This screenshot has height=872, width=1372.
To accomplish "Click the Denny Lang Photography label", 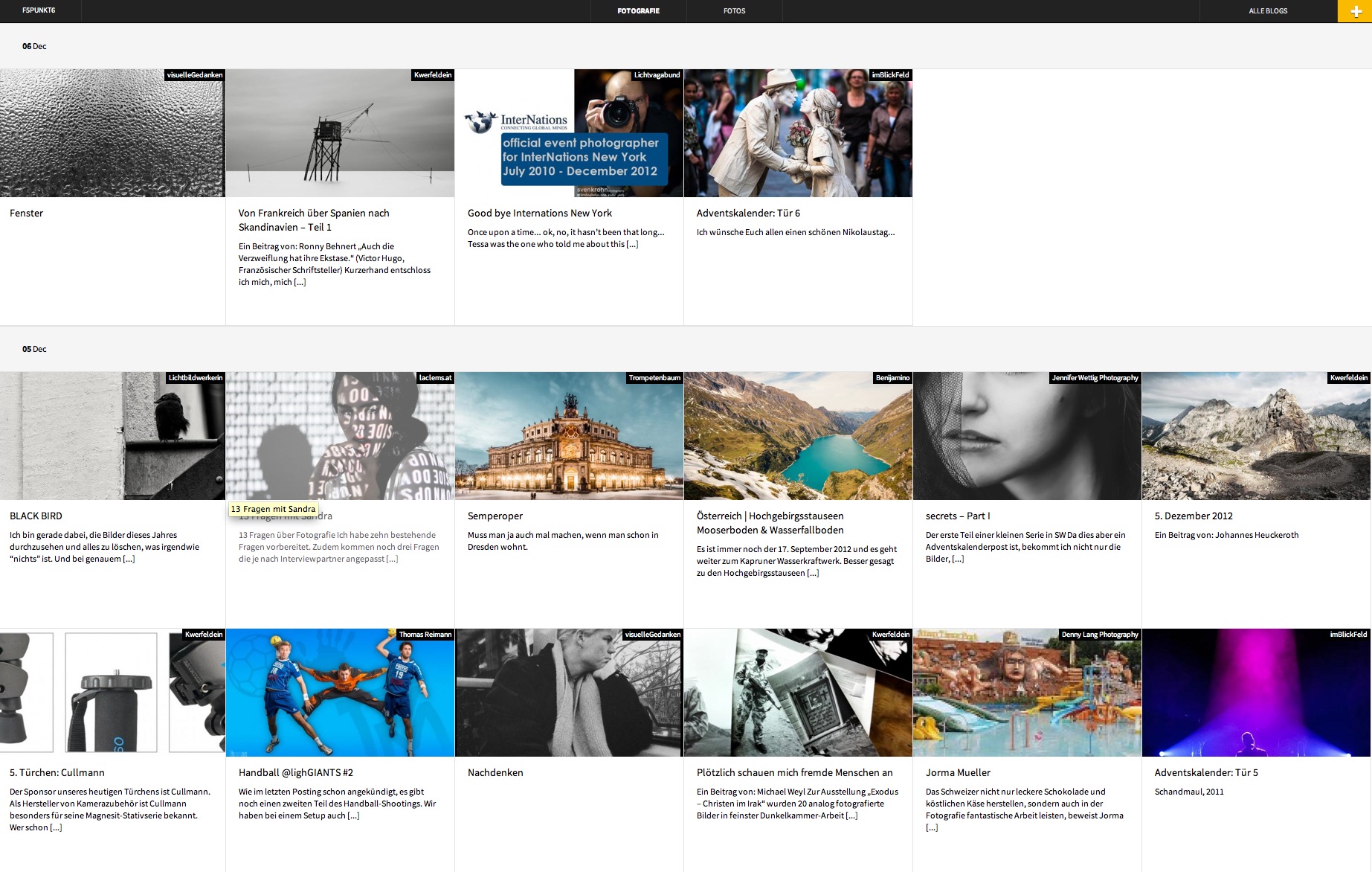I will [x=1100, y=635].
